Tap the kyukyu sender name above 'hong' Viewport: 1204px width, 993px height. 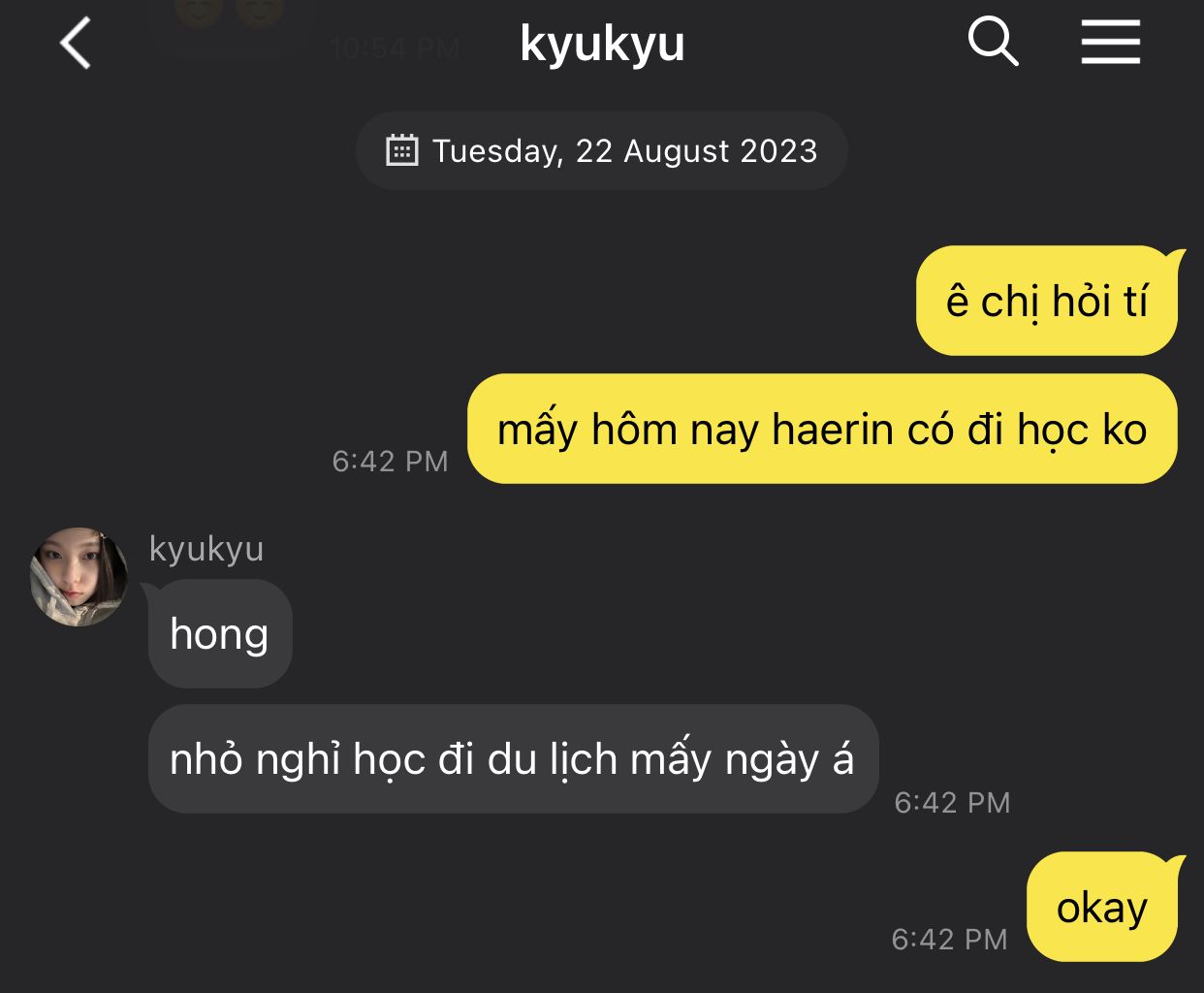206,548
